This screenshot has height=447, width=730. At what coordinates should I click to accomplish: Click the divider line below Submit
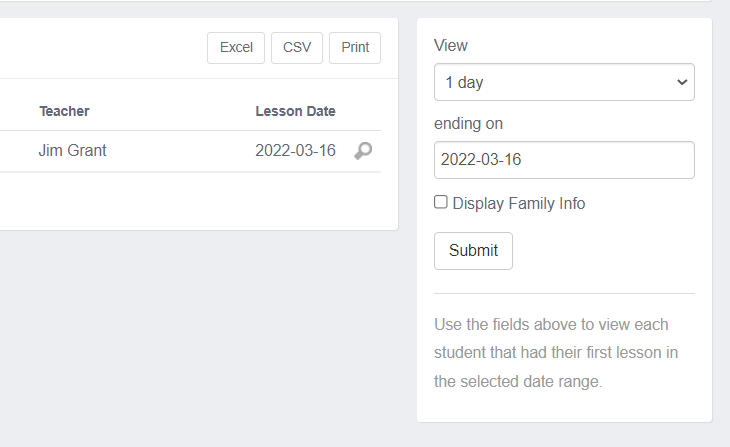pos(564,294)
